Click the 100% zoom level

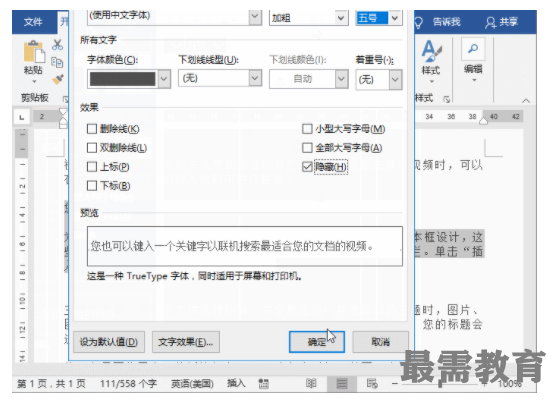(509, 383)
